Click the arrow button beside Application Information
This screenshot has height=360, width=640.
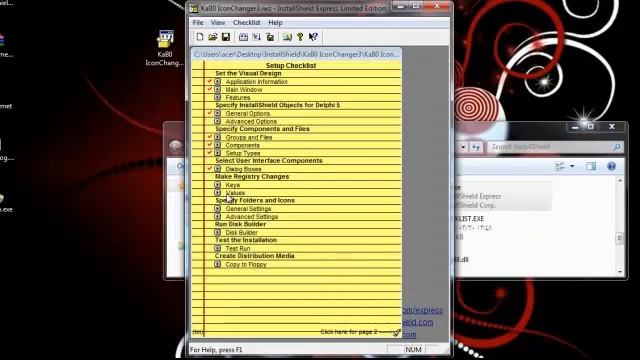(x=218, y=82)
